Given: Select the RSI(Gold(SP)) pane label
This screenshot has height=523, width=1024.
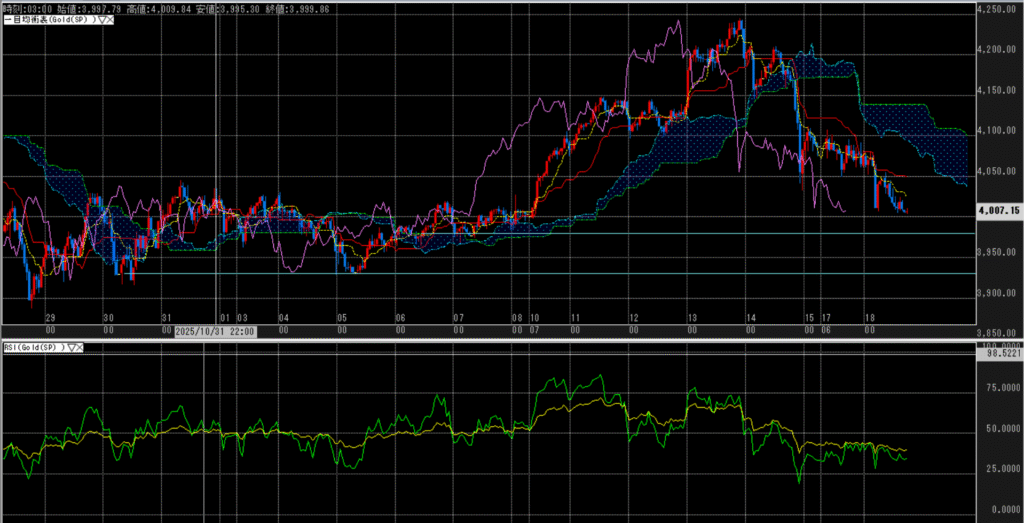Looking at the screenshot, I should click(x=32, y=347).
